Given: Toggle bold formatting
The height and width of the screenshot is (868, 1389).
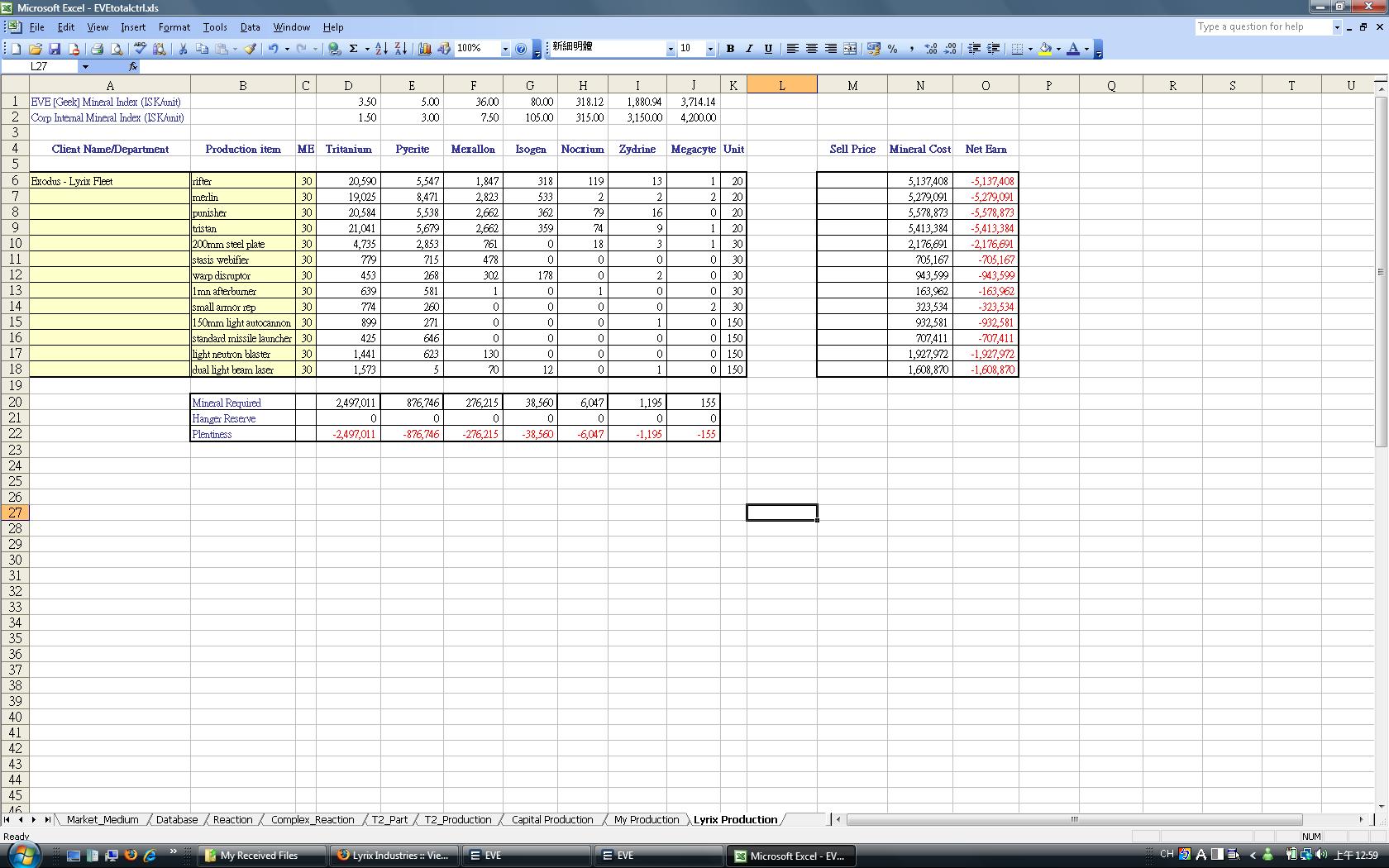Looking at the screenshot, I should click(x=730, y=49).
